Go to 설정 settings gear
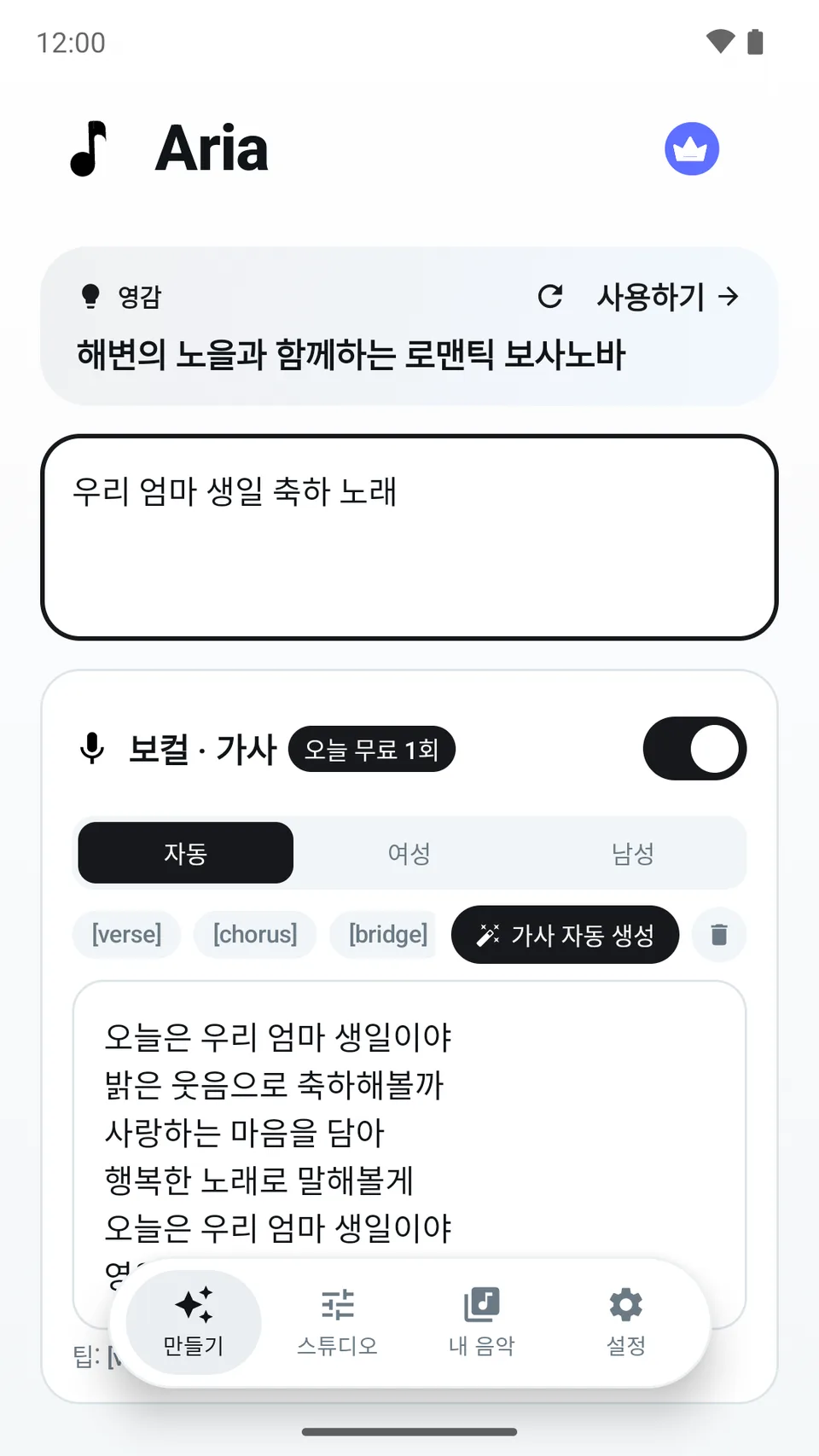The width and height of the screenshot is (819, 1456). [626, 1322]
